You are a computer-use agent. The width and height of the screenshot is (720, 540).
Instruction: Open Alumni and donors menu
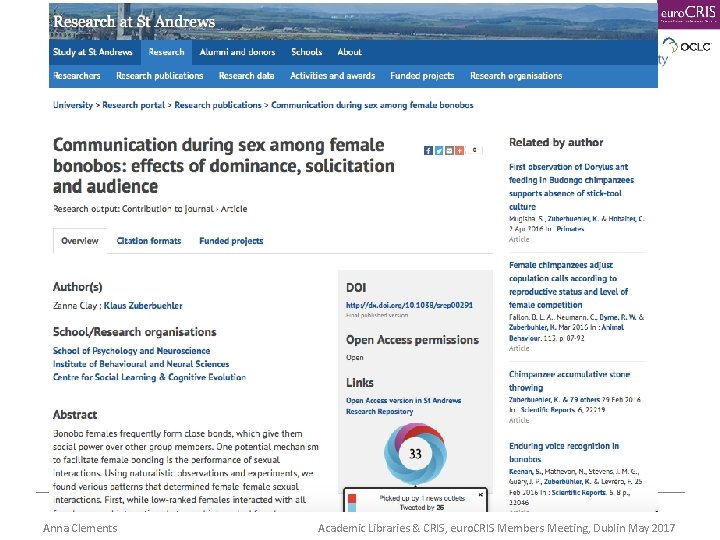click(x=237, y=52)
